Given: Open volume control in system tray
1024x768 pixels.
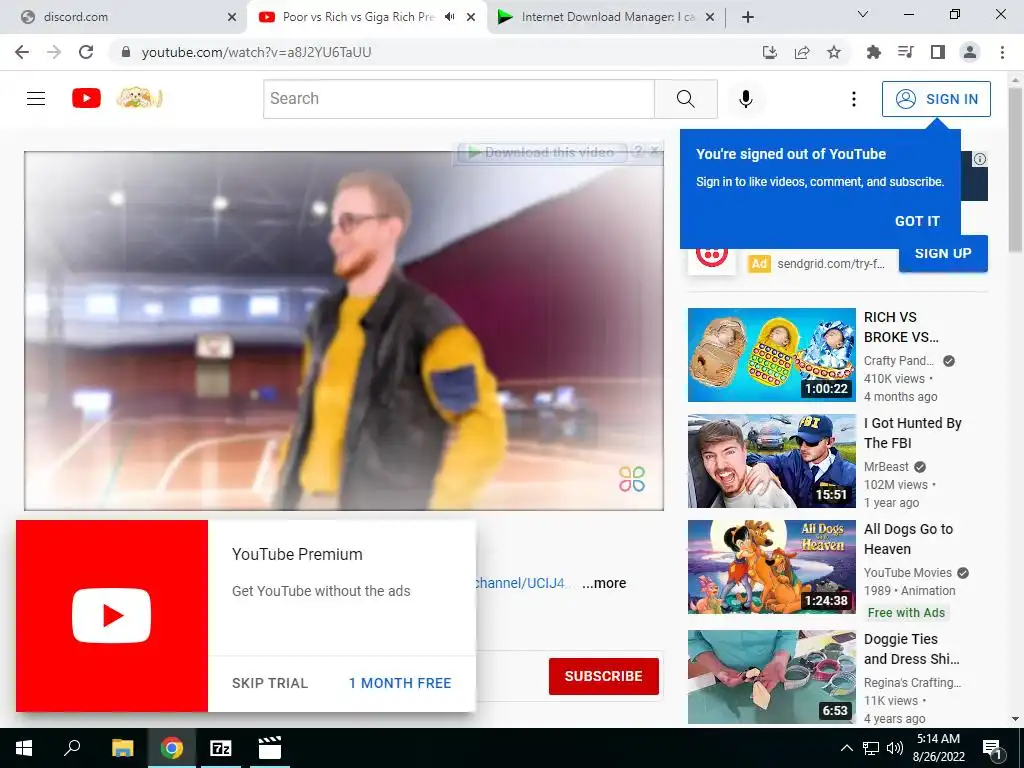Looking at the screenshot, I should [895, 748].
